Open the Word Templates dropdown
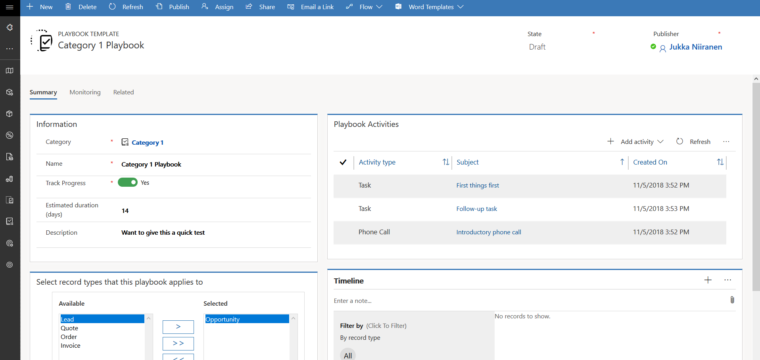This screenshot has width=760, height=360. [429, 7]
